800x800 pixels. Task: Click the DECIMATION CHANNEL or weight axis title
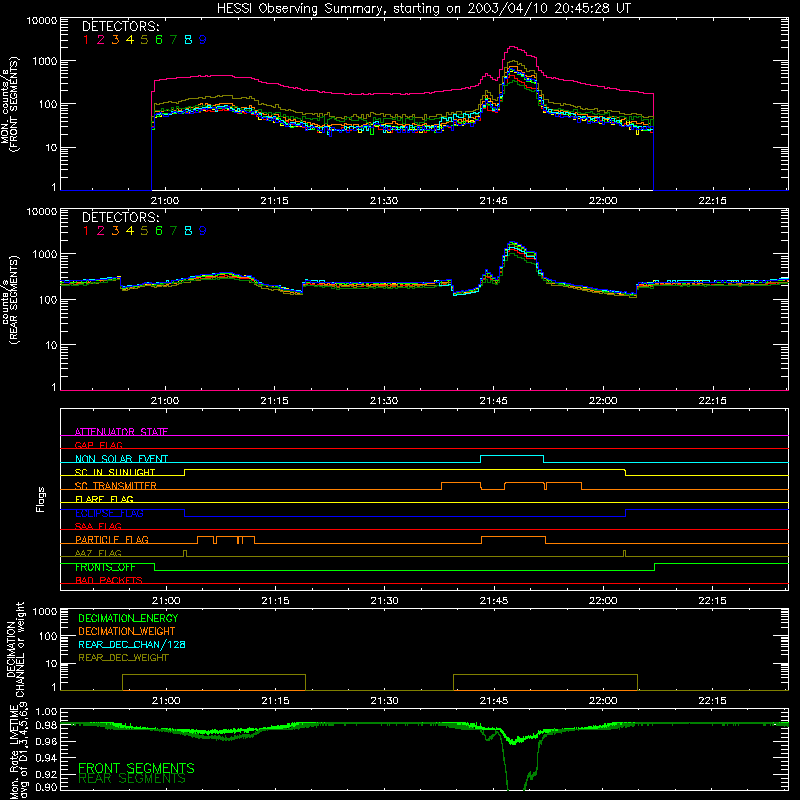coord(15,649)
